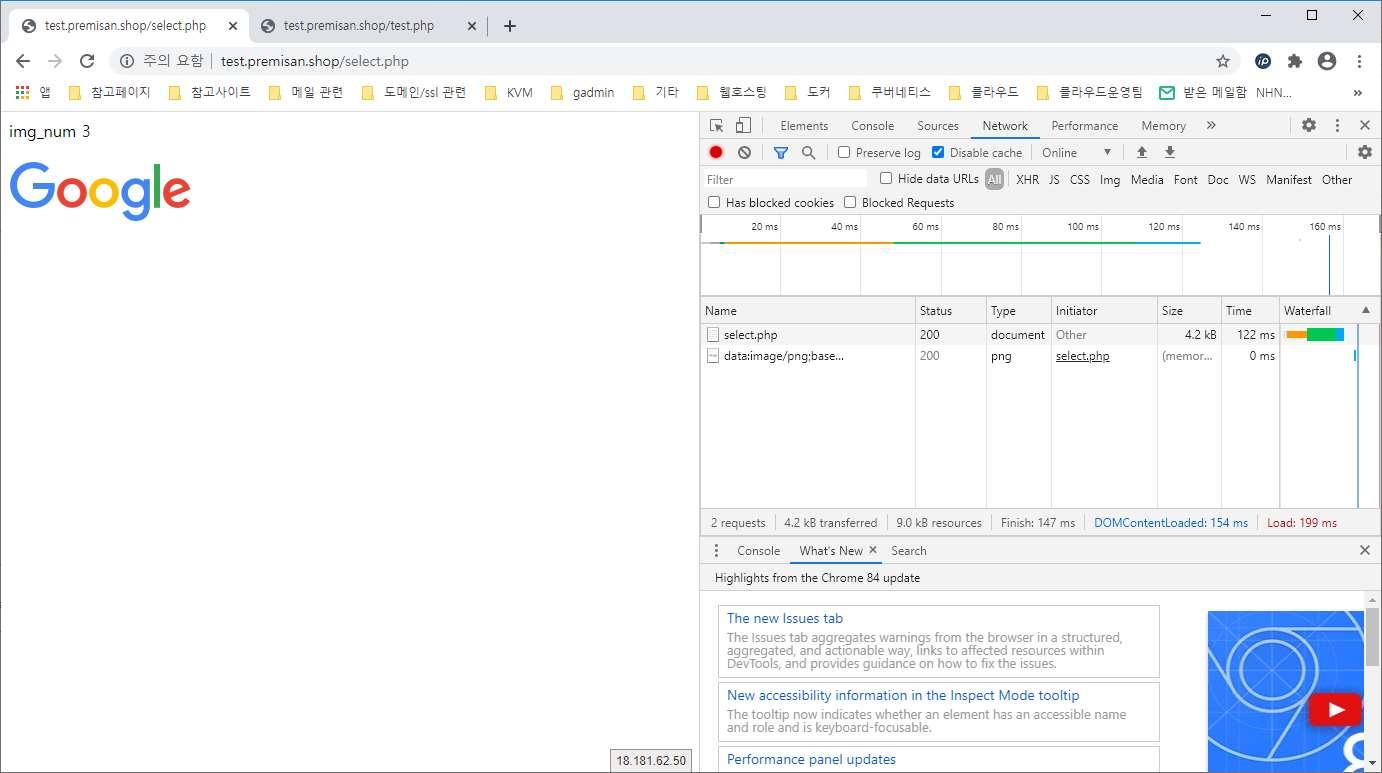Image resolution: width=1382 pixels, height=773 pixels.
Task: Clear the network log
Action: click(744, 152)
